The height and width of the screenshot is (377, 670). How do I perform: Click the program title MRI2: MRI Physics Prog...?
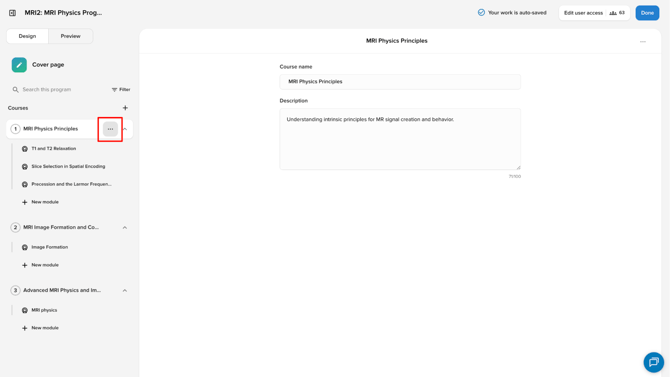pyautogui.click(x=63, y=13)
